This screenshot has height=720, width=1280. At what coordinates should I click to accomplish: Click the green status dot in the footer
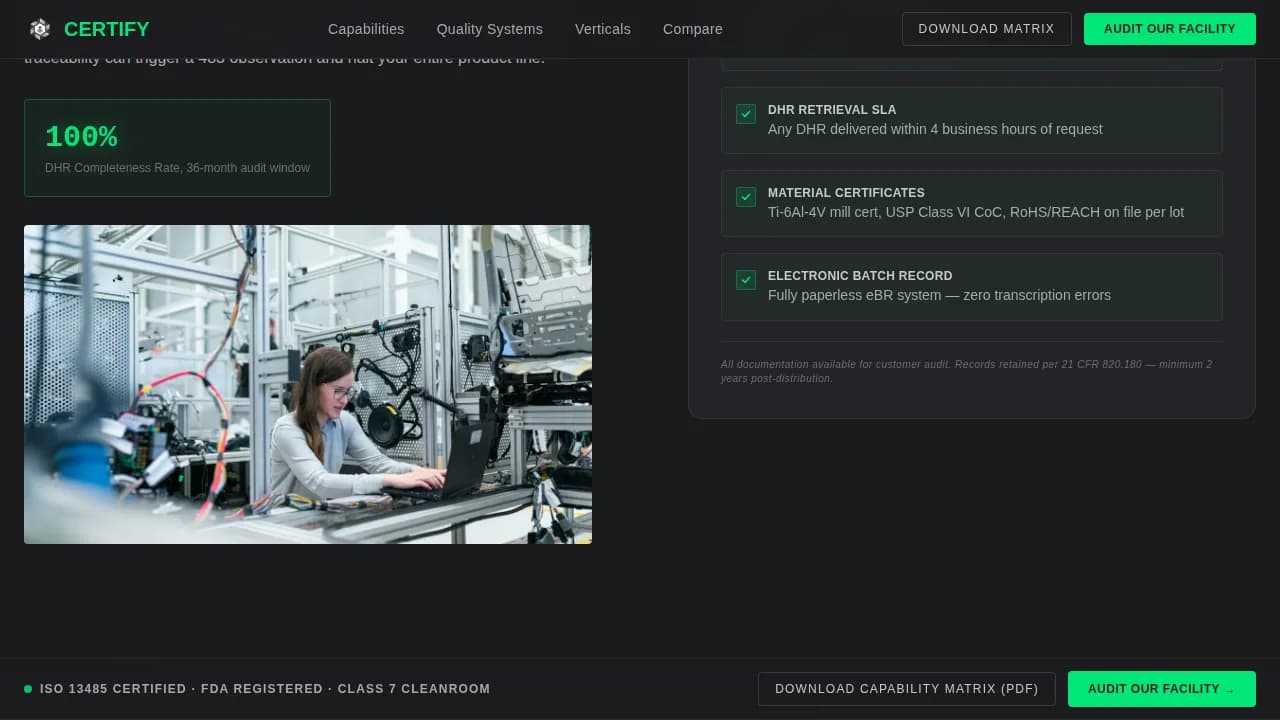30,689
